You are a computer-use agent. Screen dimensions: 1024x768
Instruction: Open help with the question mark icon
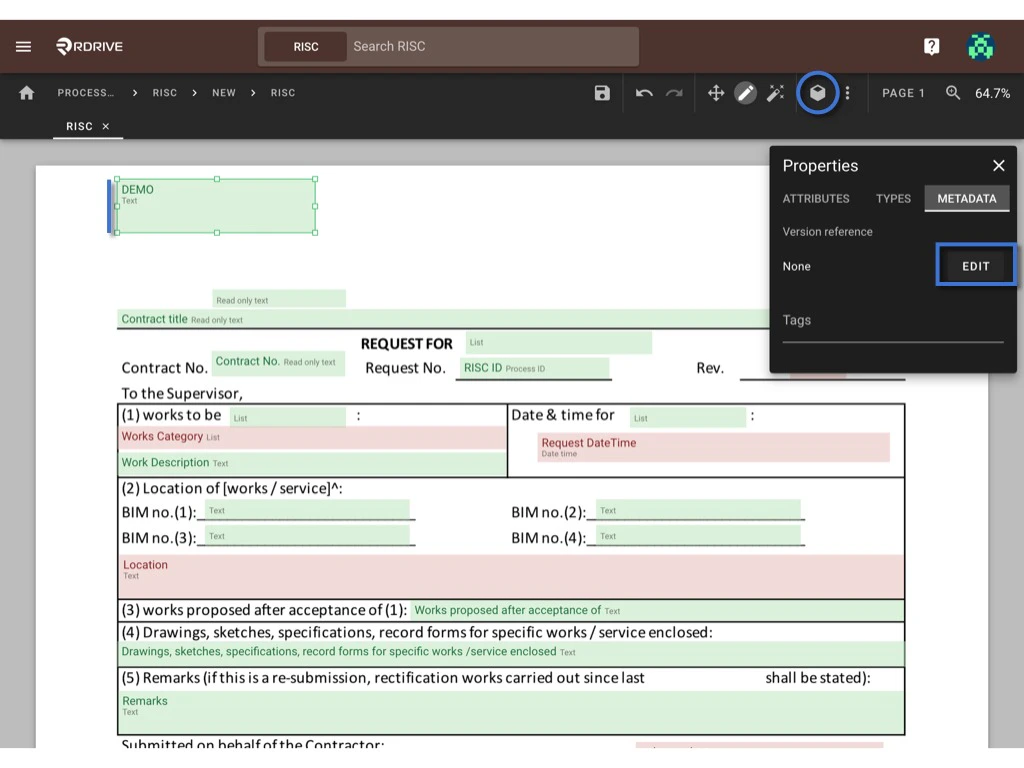click(931, 46)
